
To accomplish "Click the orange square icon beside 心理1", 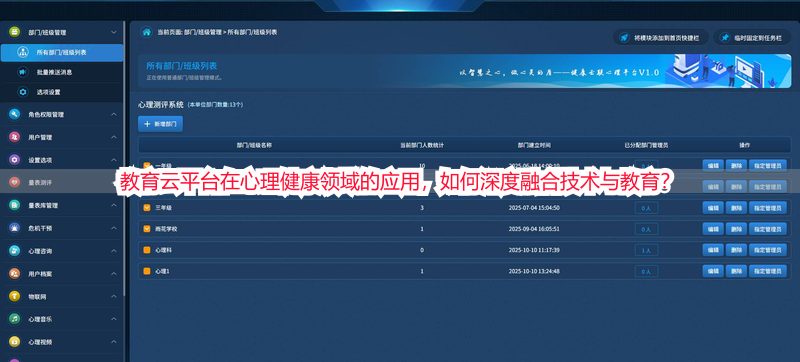I will tap(147, 271).
